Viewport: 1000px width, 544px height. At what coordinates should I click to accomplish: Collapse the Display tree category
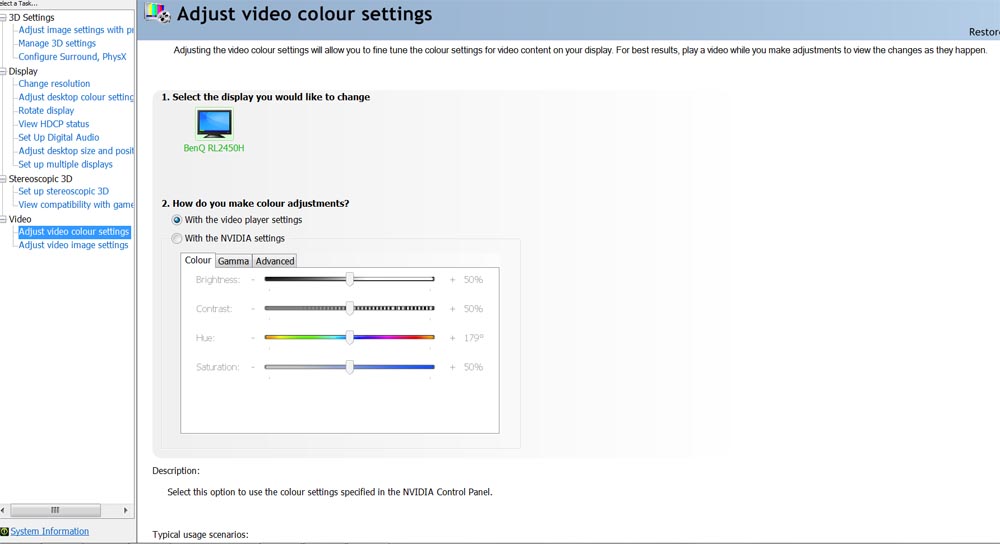(x=3, y=72)
